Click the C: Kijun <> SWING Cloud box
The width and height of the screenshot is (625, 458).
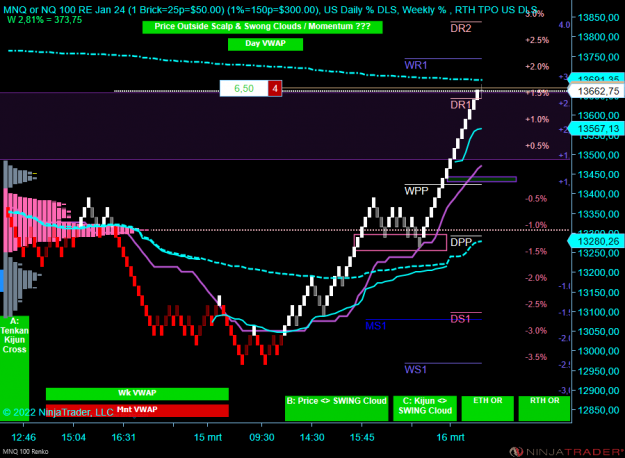coord(425,408)
